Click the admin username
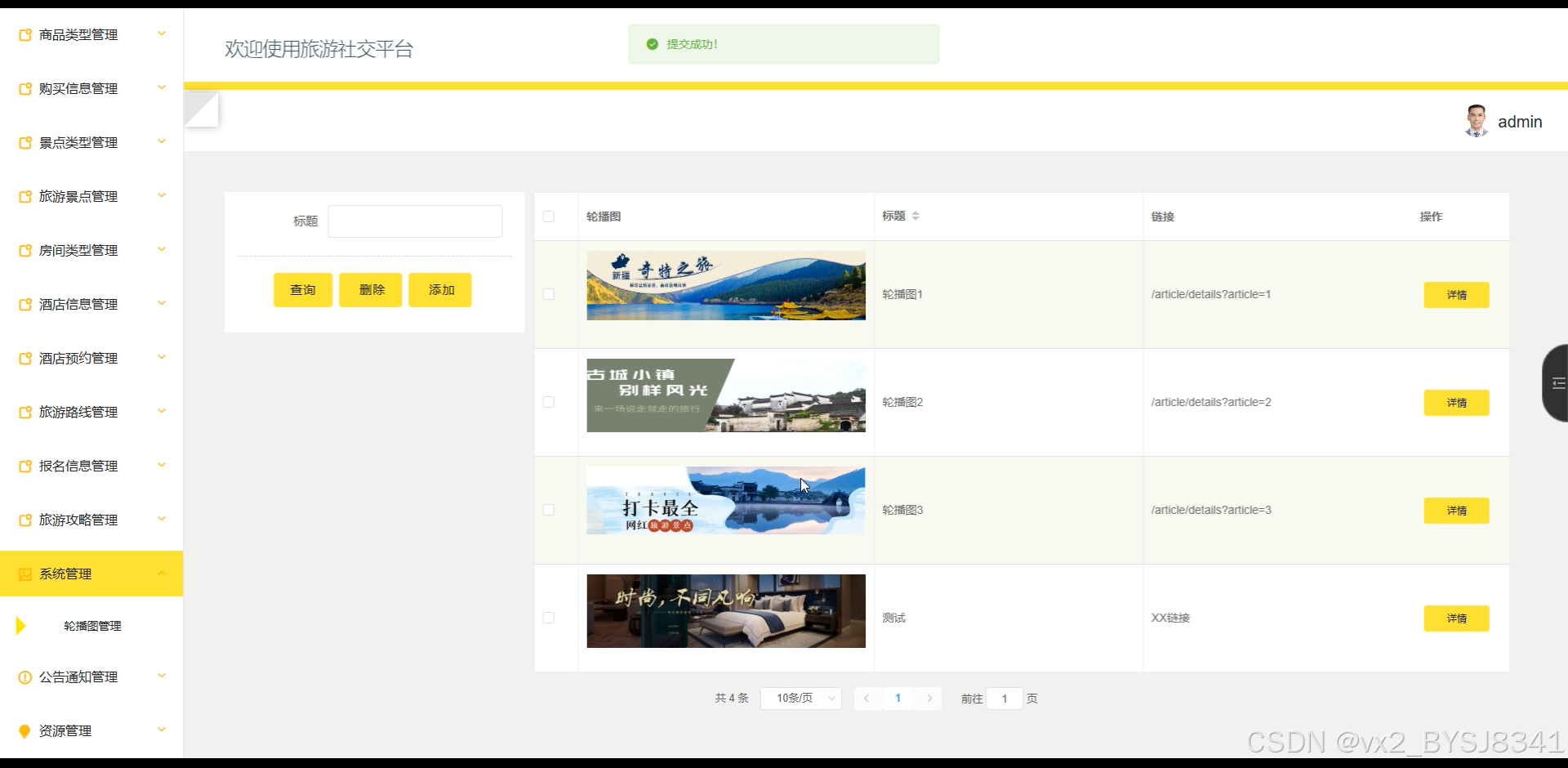The width and height of the screenshot is (1568, 768). pyautogui.click(x=1520, y=122)
